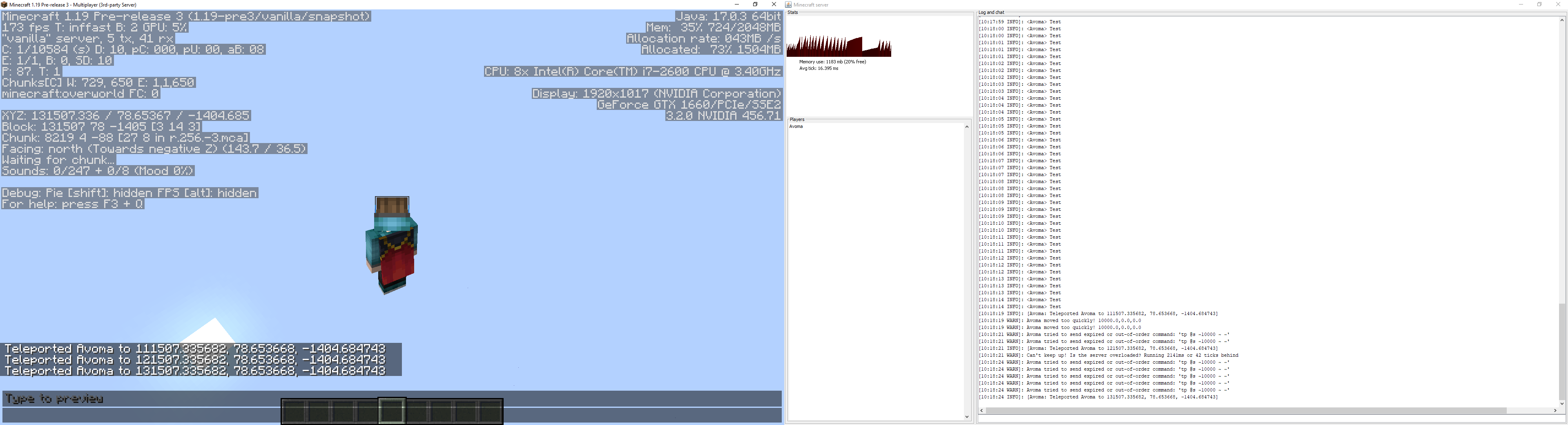Restore down the Minecraft server window
The height and width of the screenshot is (425, 1568).
(1539, 4)
